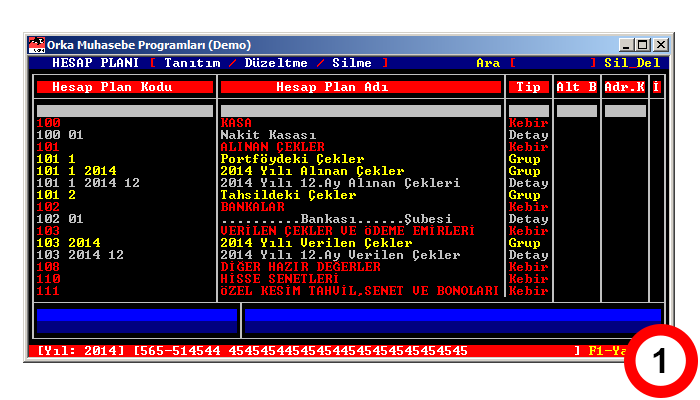Click into the Ara search field

click(553, 63)
